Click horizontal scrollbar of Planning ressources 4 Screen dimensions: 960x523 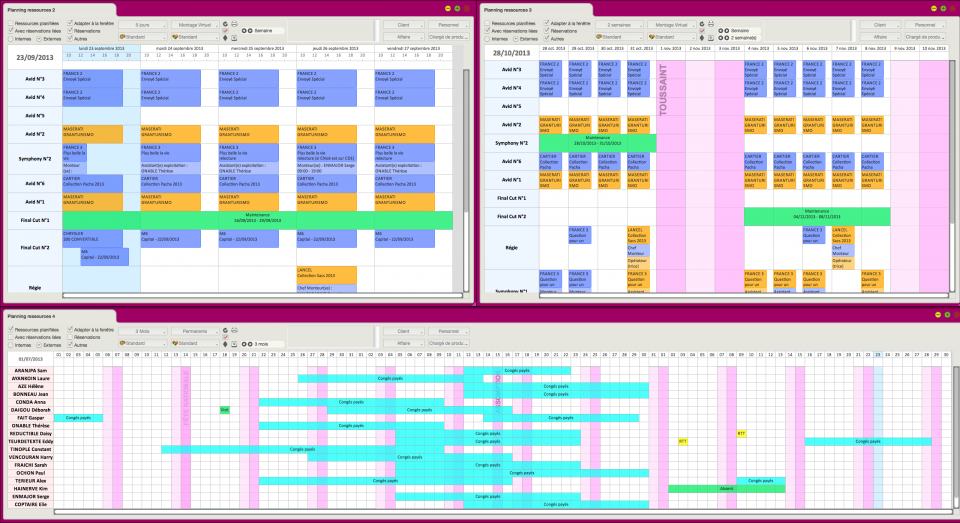coord(502,512)
